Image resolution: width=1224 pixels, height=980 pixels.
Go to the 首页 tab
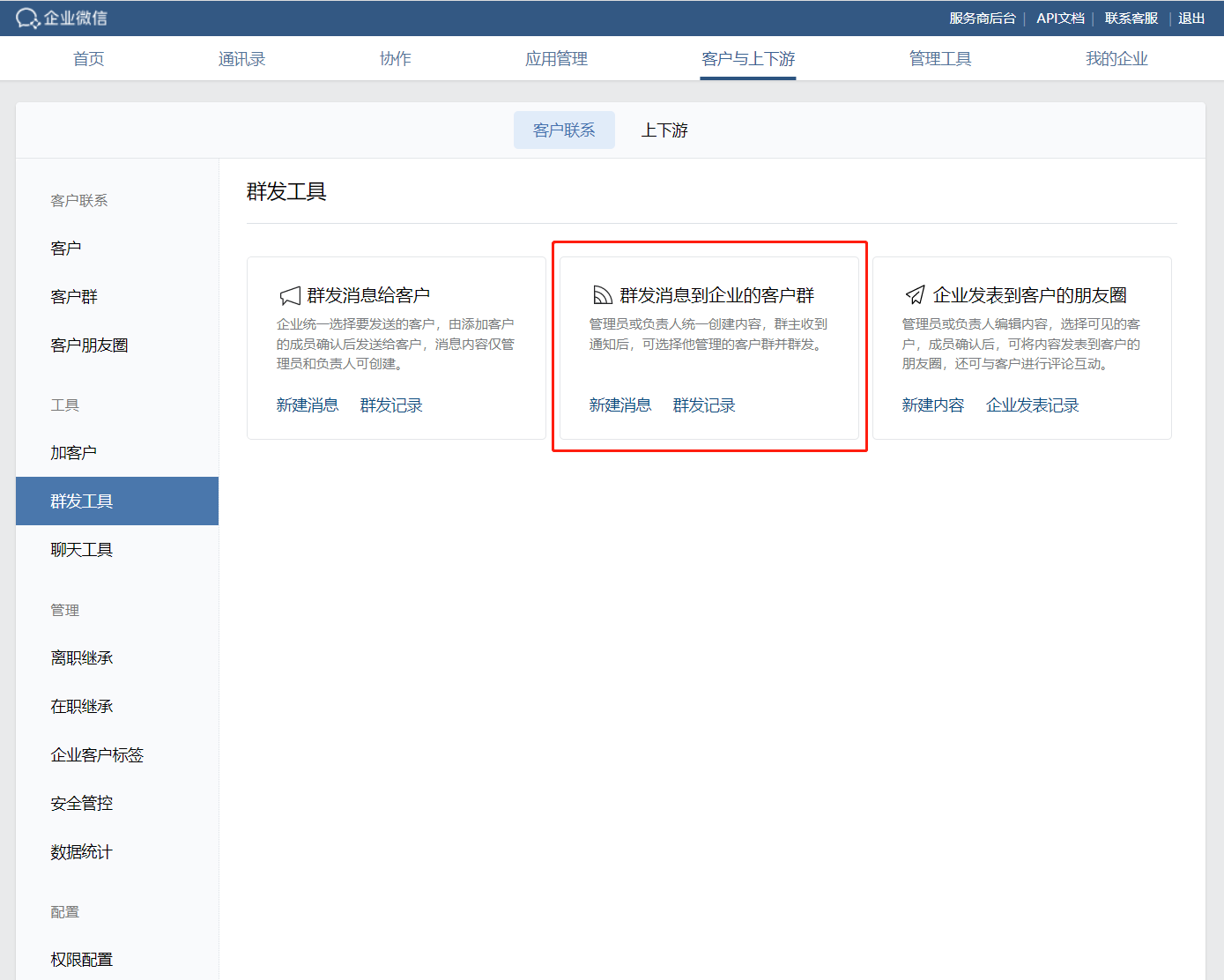point(88,59)
